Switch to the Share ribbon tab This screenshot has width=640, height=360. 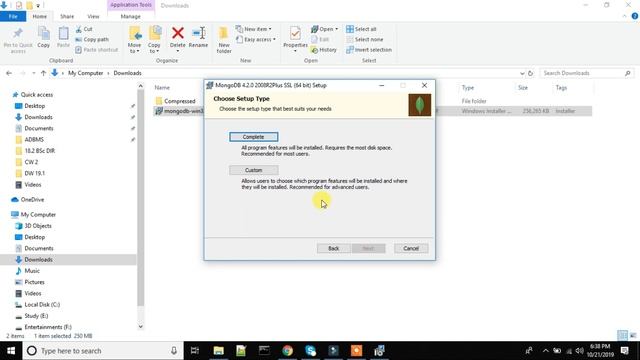[67, 16]
